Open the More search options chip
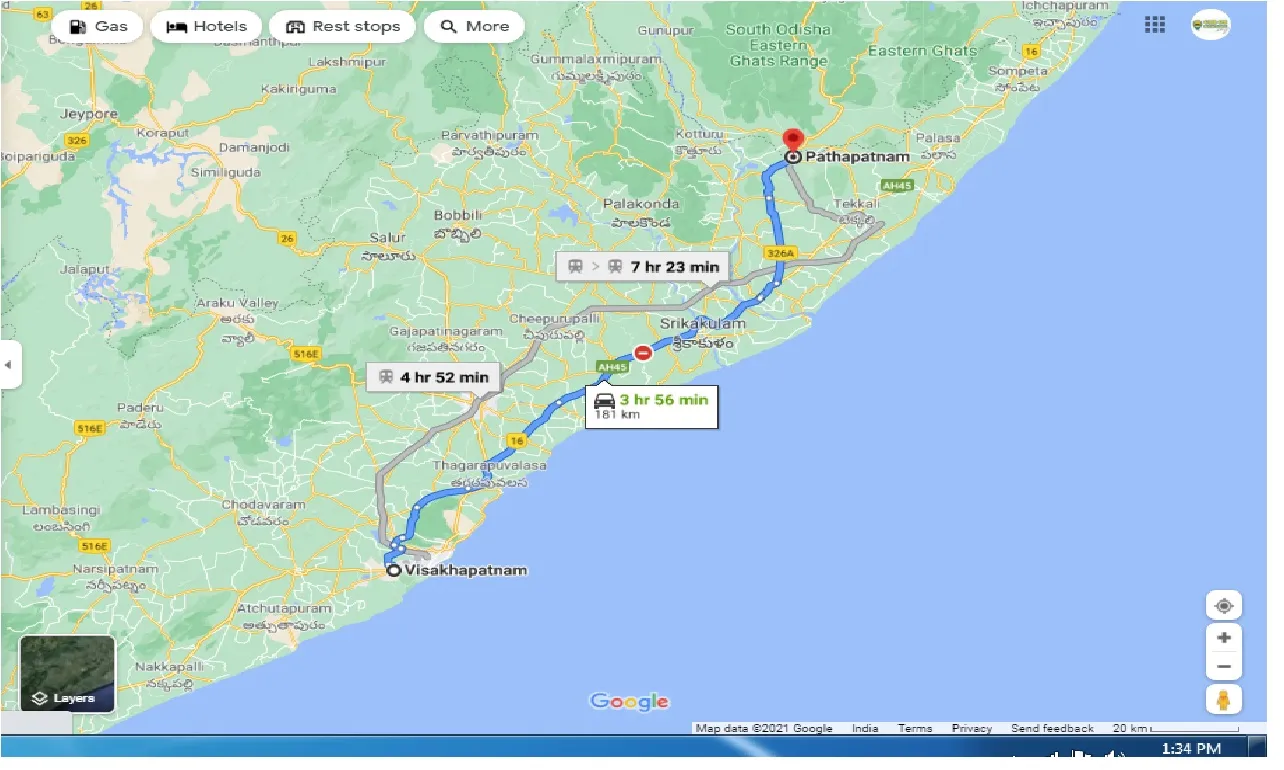Screen dimensions: 1284x770 coord(475,26)
